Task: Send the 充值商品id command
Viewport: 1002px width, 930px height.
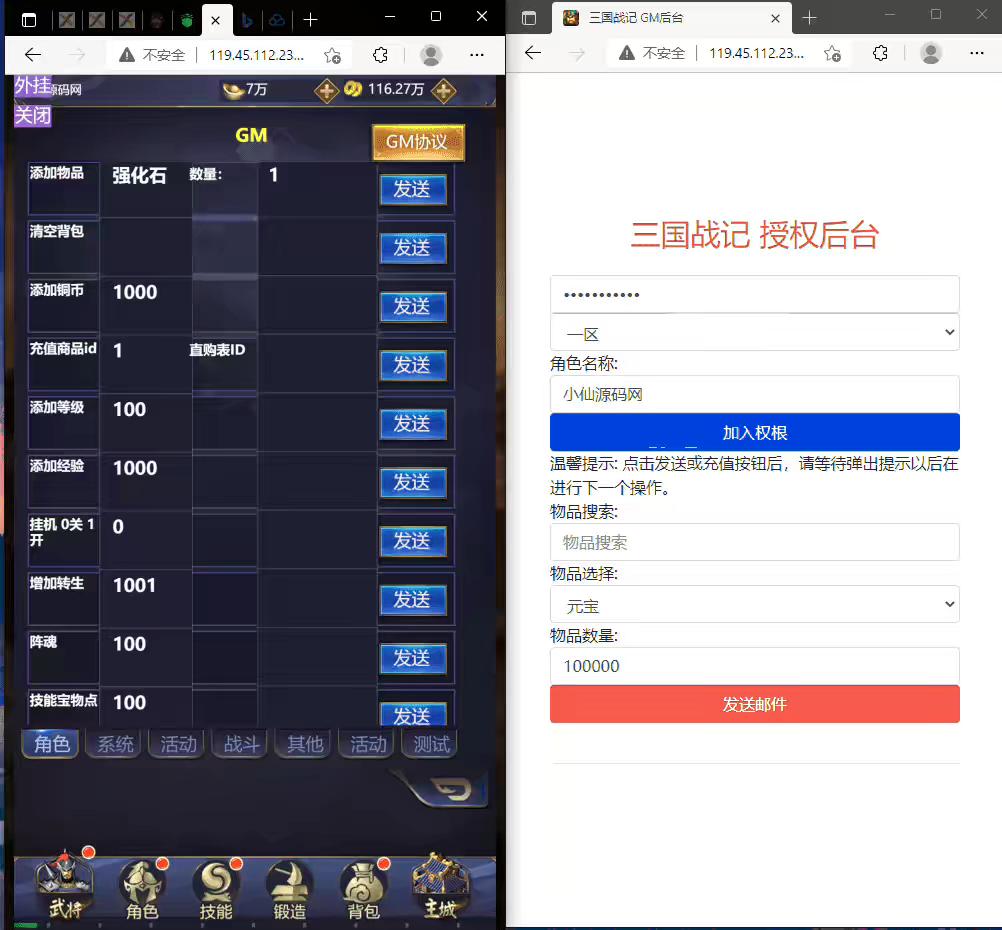Action: pyautogui.click(x=413, y=366)
